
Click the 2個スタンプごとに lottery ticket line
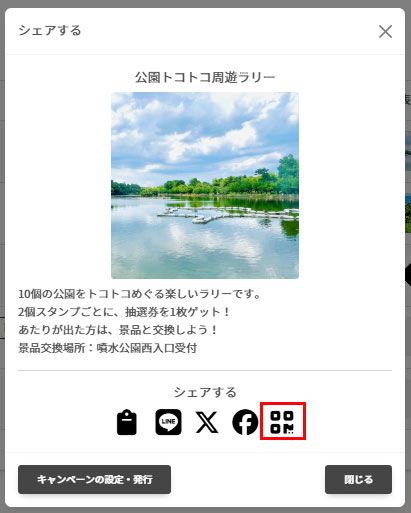pyautogui.click(x=124, y=312)
